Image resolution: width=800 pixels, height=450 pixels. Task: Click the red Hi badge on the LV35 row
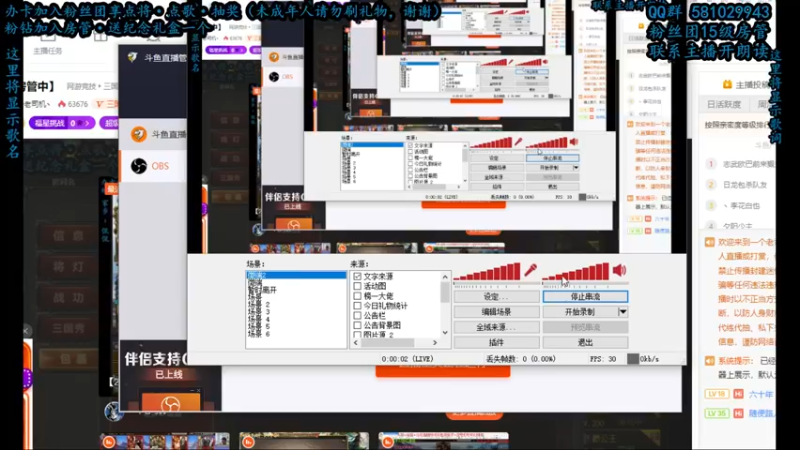(x=738, y=413)
